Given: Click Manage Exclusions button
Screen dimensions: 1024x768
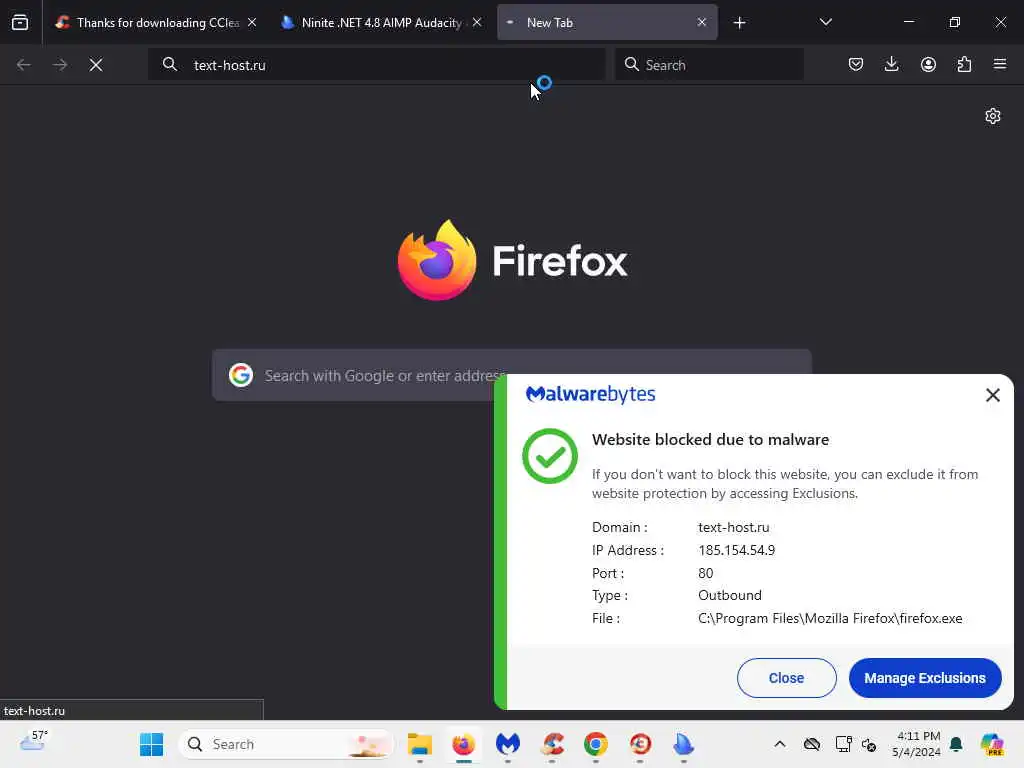Looking at the screenshot, I should click(925, 678).
